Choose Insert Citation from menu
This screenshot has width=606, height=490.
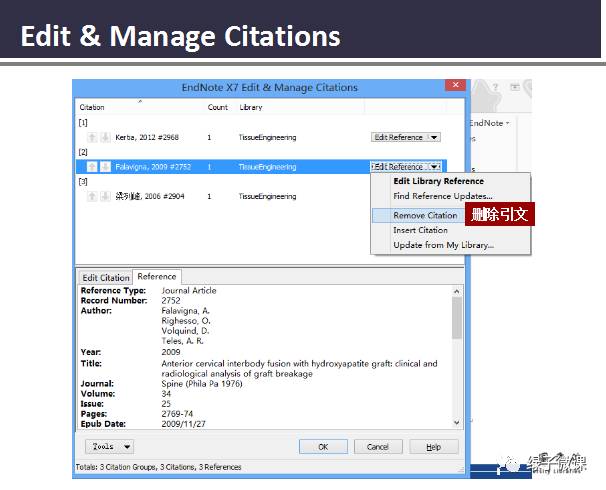point(420,230)
